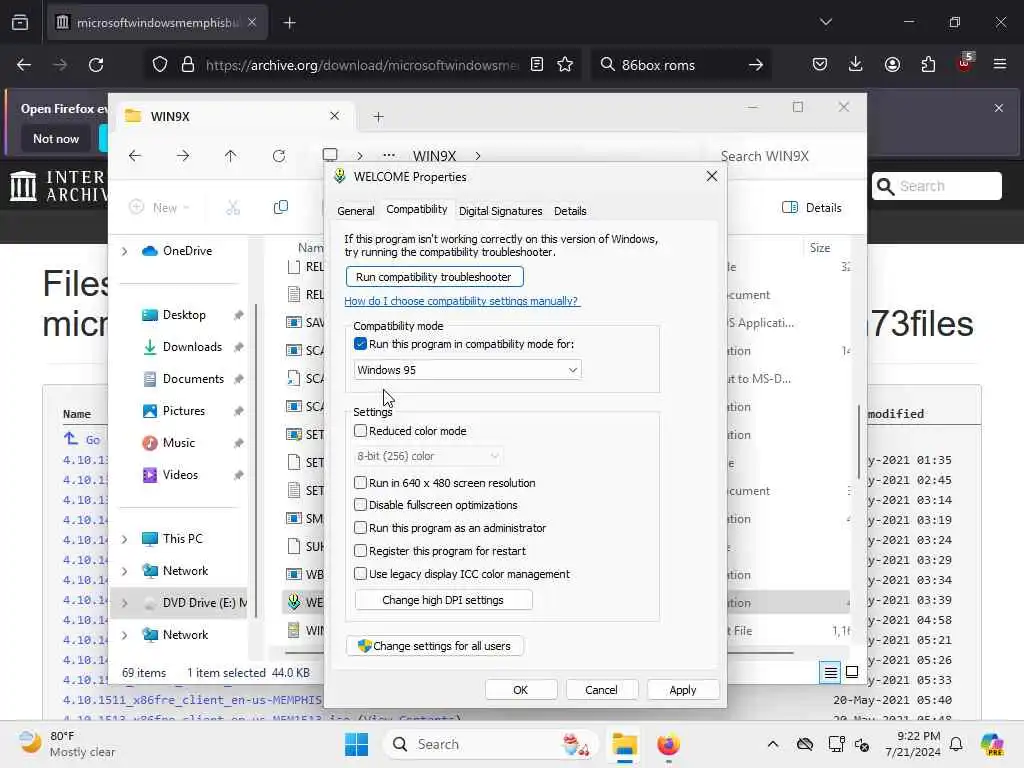Viewport: 1024px width, 768px height.
Task: Click Run compatibility troubleshooter button
Action: pos(434,277)
